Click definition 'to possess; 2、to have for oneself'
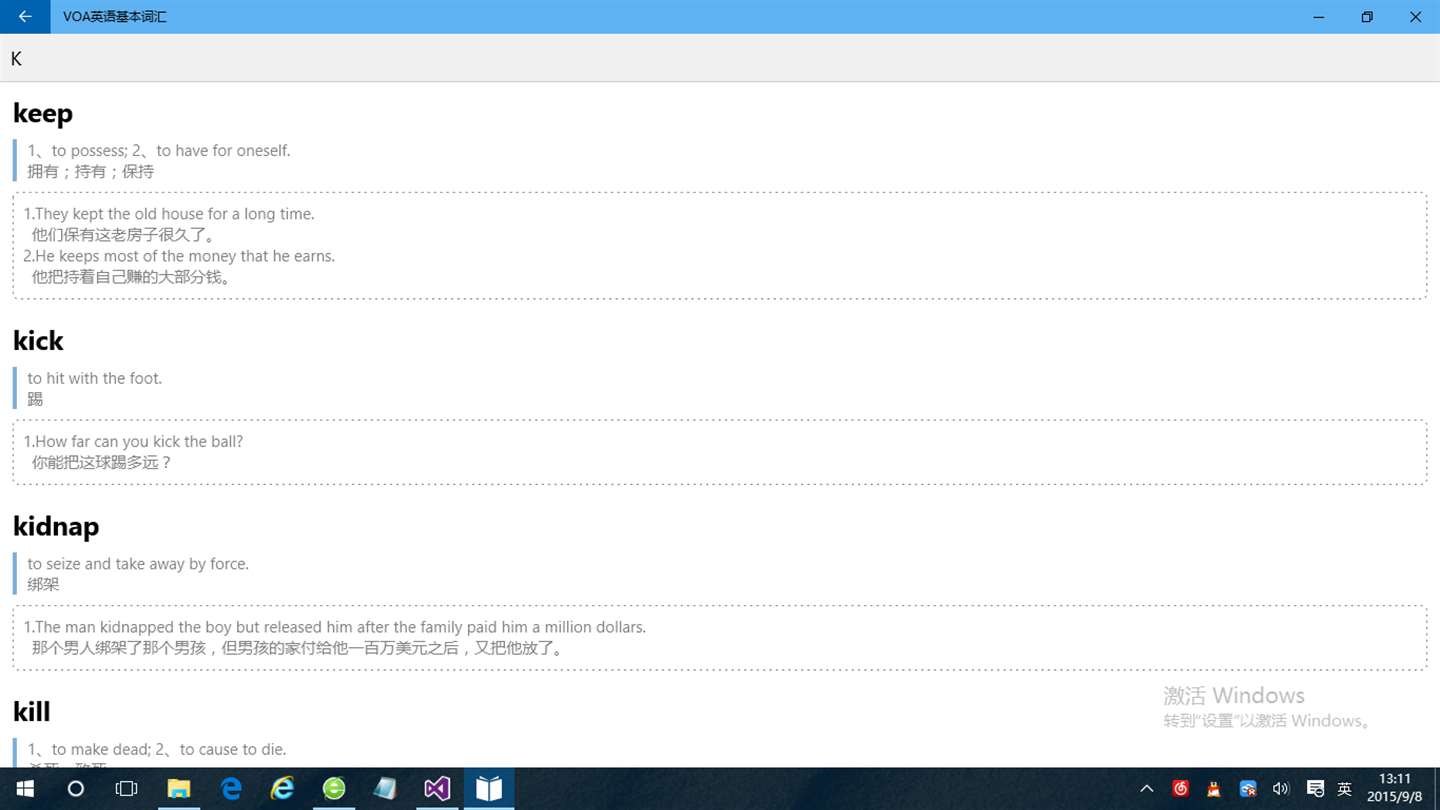 tap(159, 151)
